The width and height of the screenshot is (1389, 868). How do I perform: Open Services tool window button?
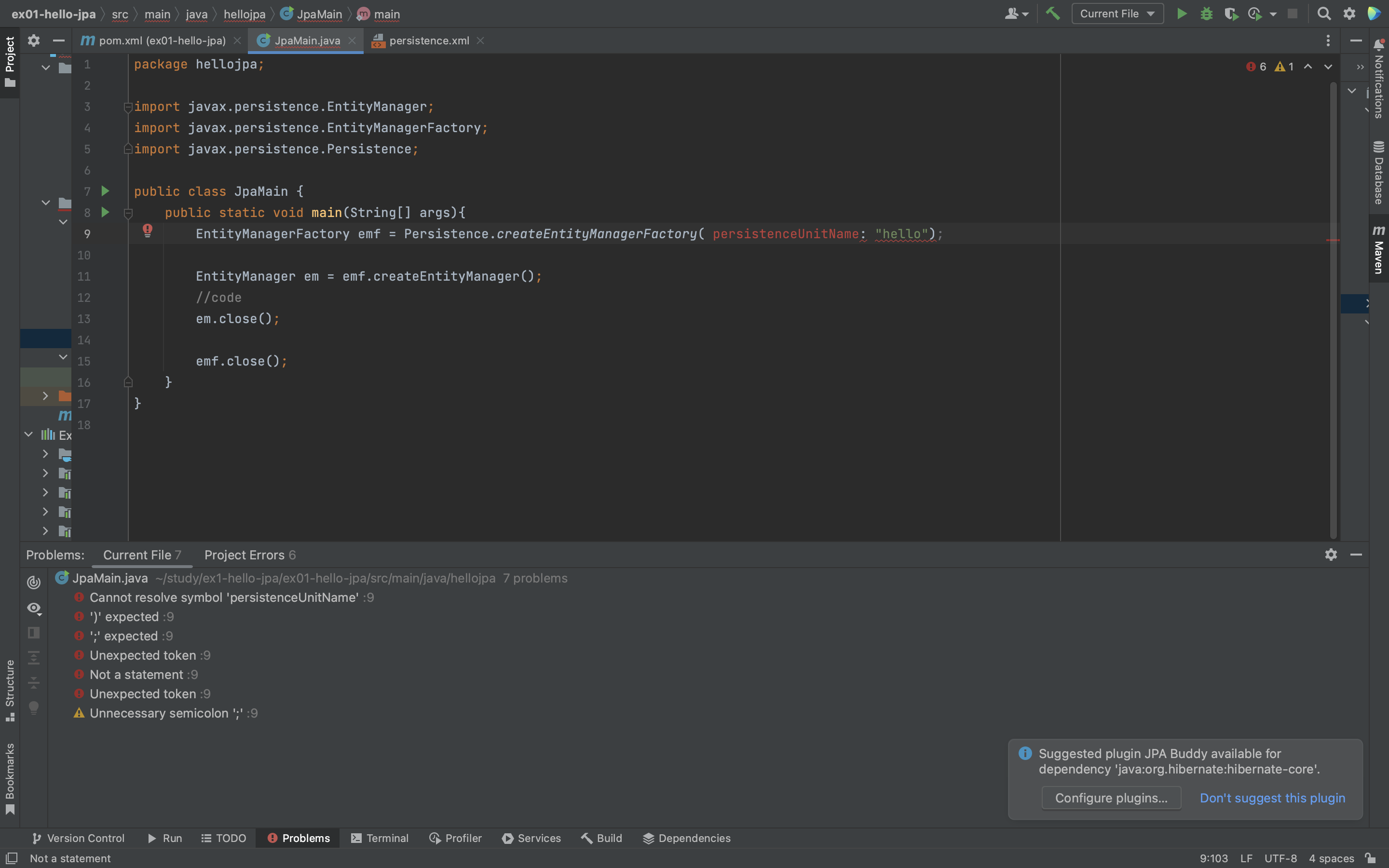pyautogui.click(x=531, y=838)
